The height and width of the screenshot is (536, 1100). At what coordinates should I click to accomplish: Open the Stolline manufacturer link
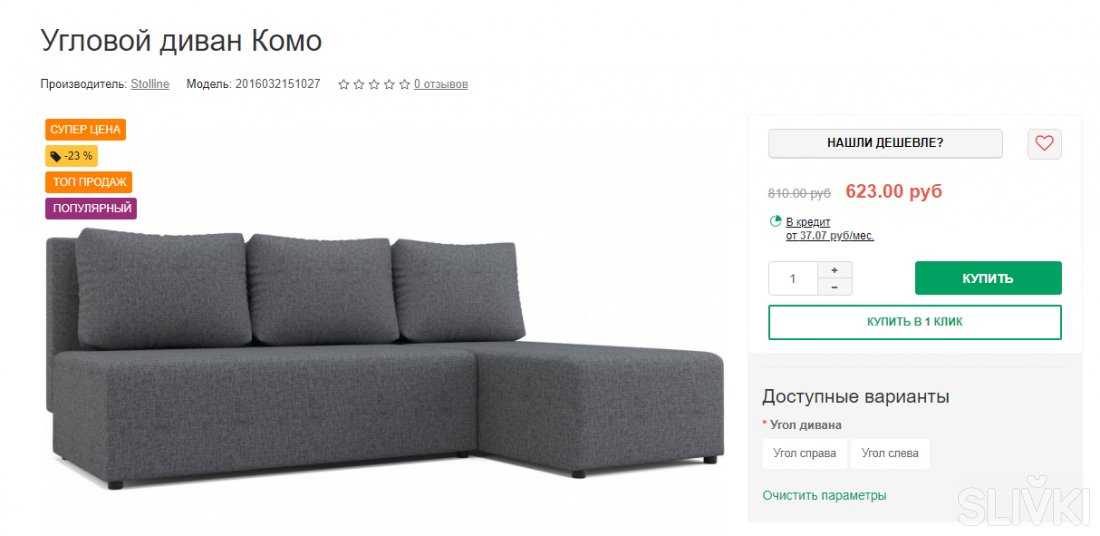pyautogui.click(x=150, y=84)
